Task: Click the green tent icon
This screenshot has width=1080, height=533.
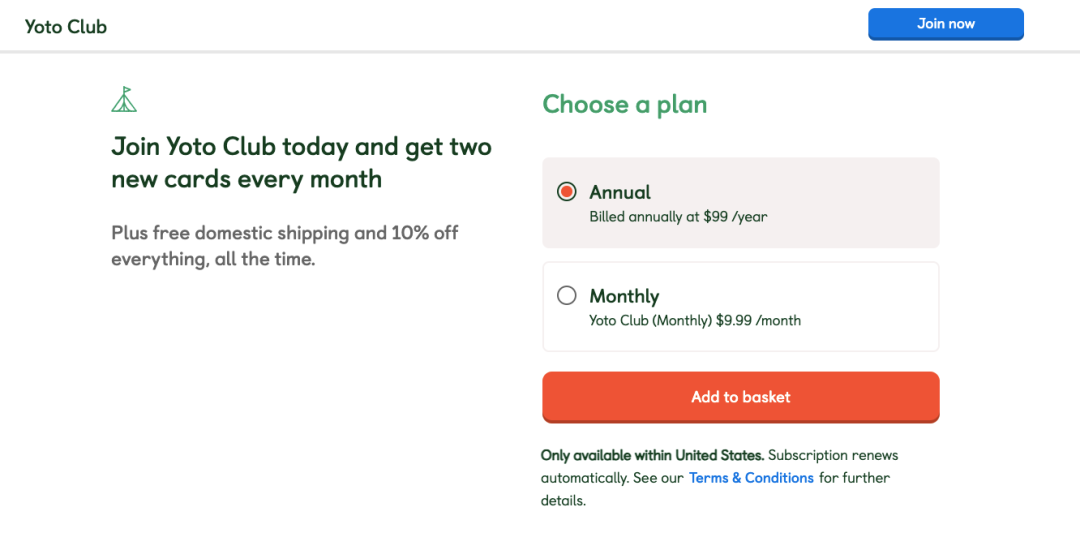Action: coord(124,99)
